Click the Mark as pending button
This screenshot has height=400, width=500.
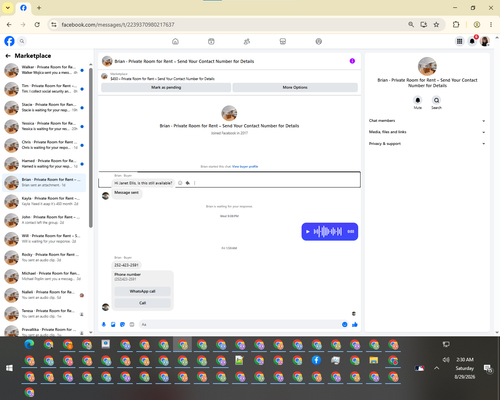166,87
